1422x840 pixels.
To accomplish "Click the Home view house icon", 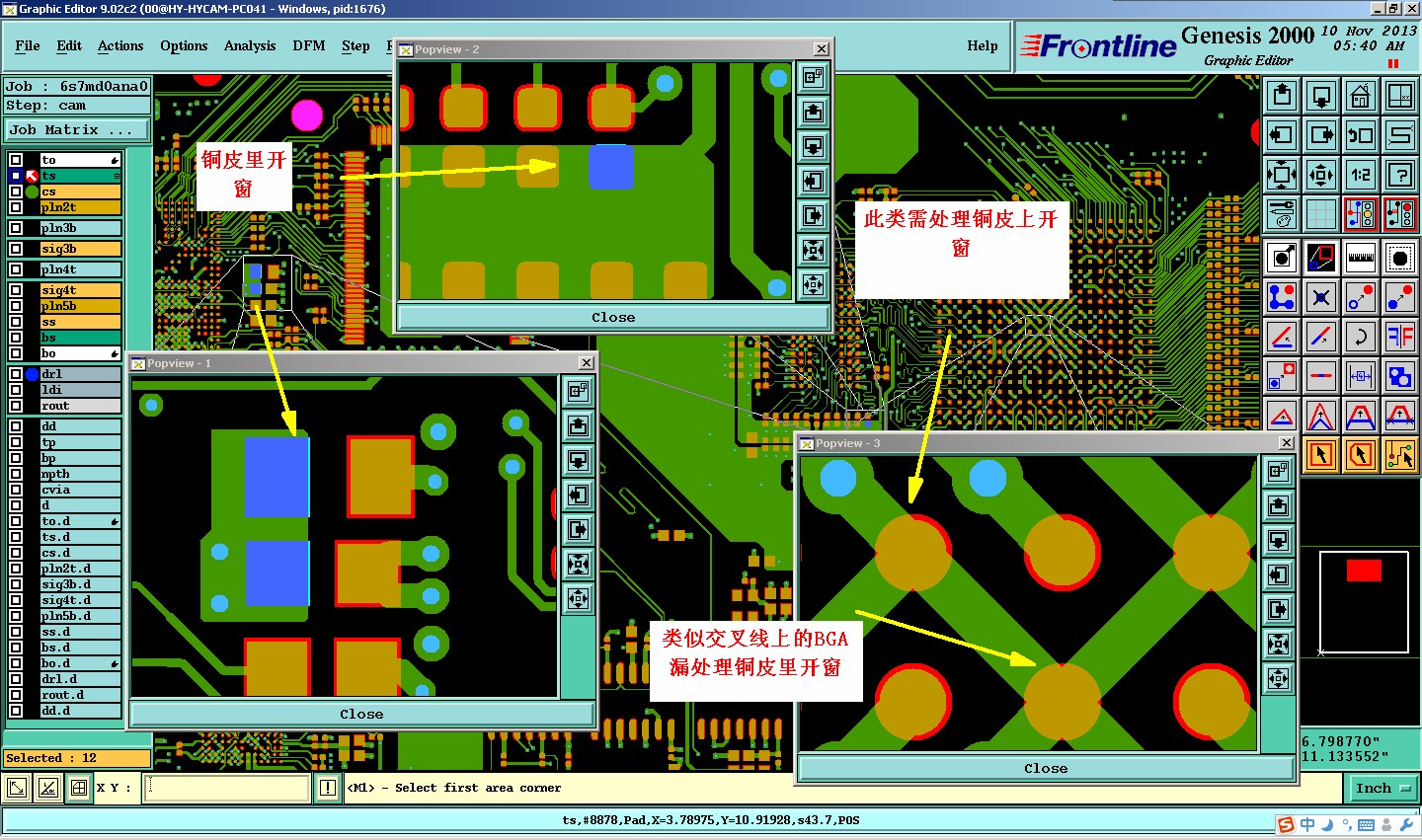I will coord(1361,96).
